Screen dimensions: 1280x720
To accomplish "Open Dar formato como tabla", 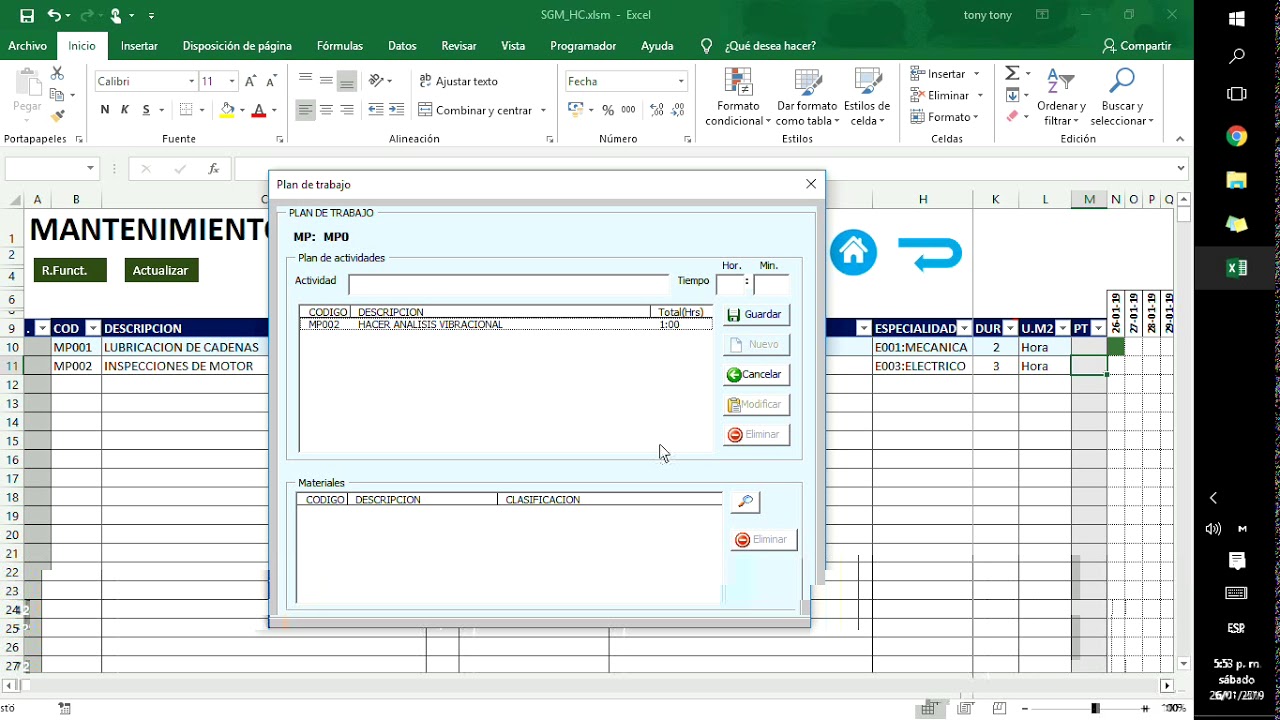I will click(x=807, y=97).
